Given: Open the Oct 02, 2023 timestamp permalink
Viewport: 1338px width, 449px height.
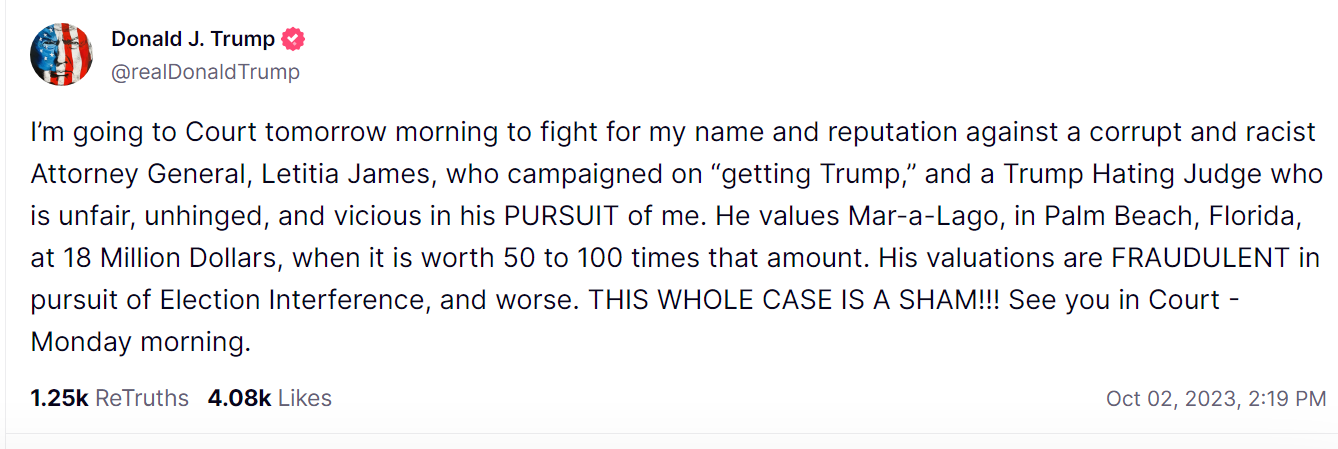Looking at the screenshot, I should [x=1215, y=399].
